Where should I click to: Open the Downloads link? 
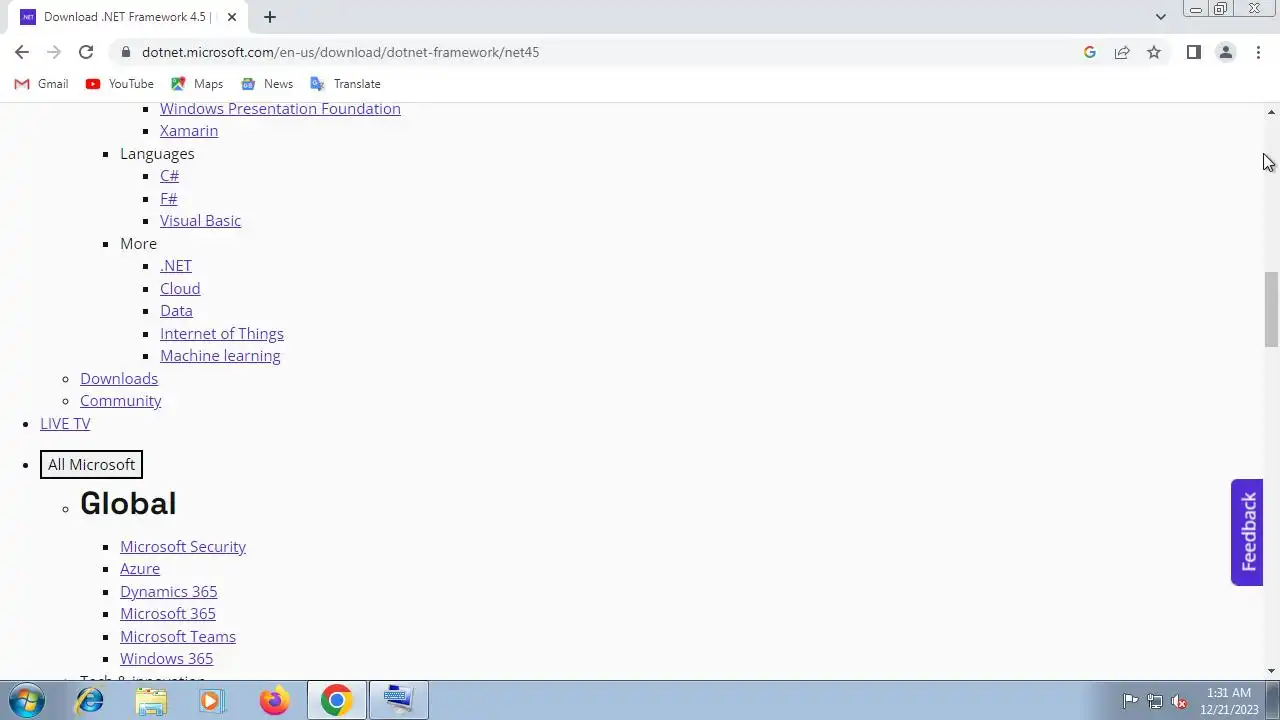pos(119,378)
